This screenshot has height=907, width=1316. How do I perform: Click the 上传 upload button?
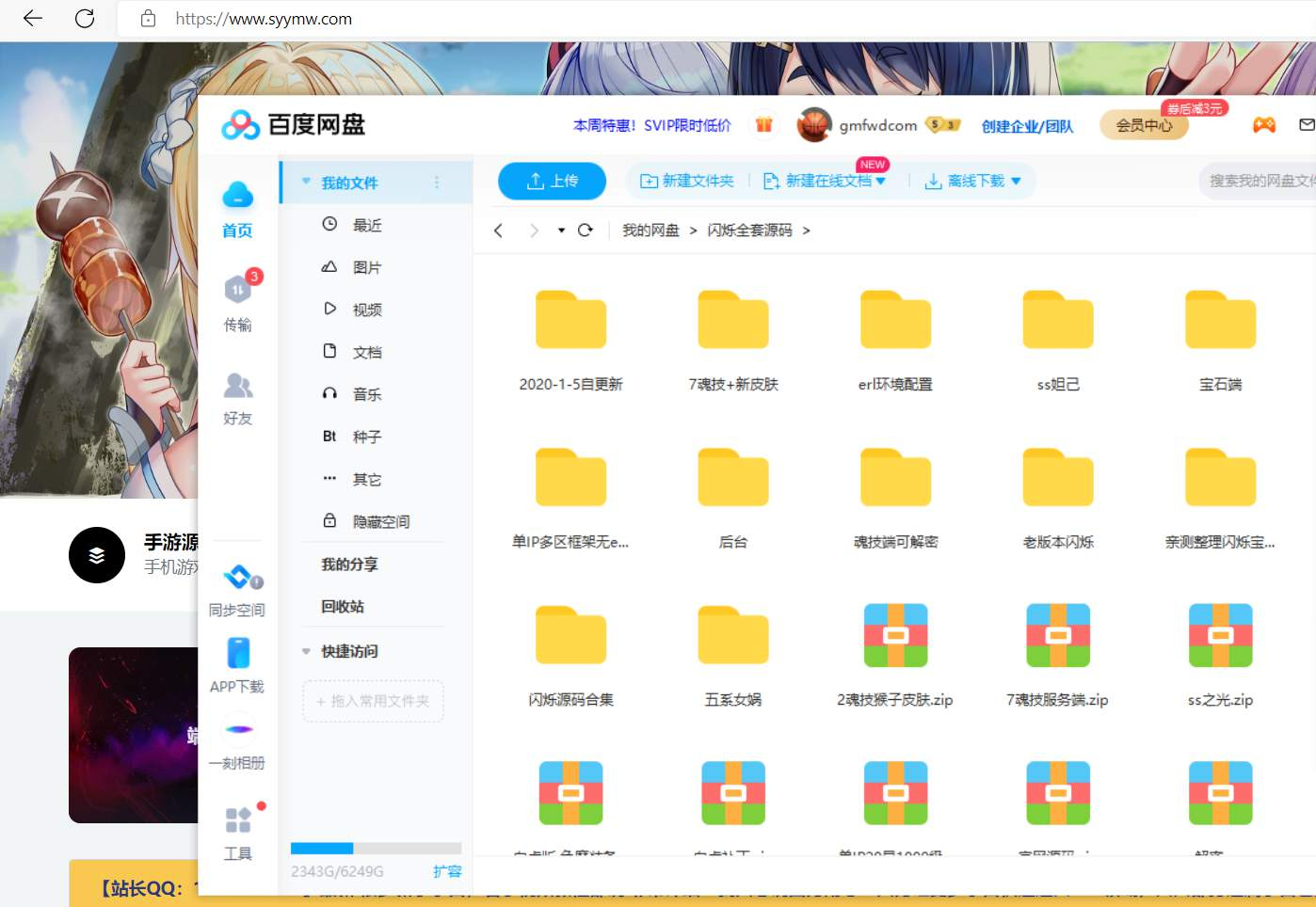(x=552, y=181)
